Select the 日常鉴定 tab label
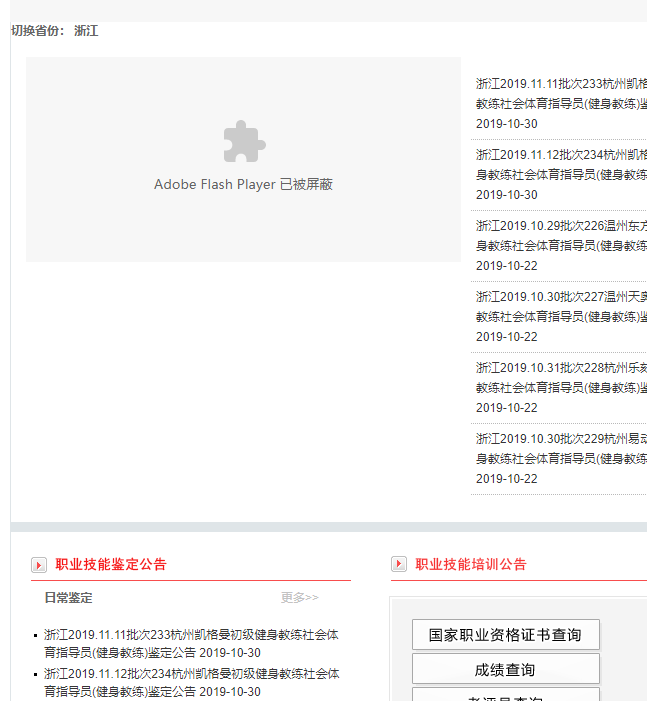The width and height of the screenshot is (647, 701). [x=68, y=598]
